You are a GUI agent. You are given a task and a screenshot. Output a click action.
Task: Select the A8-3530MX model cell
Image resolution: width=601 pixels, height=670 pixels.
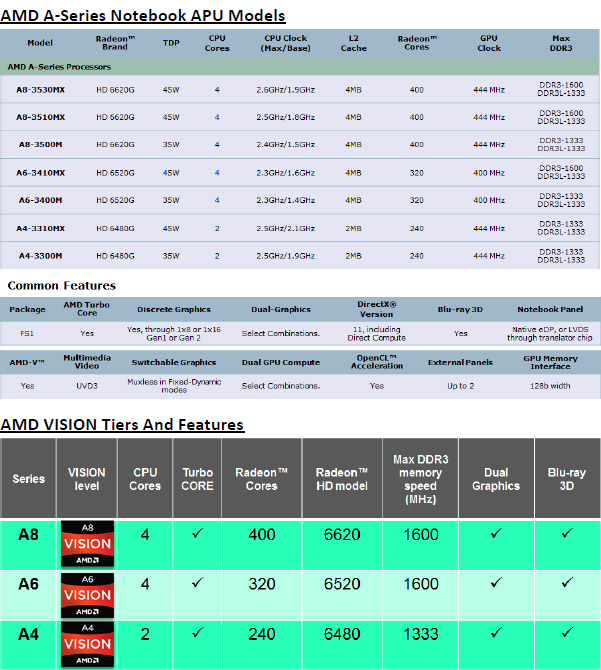41,90
